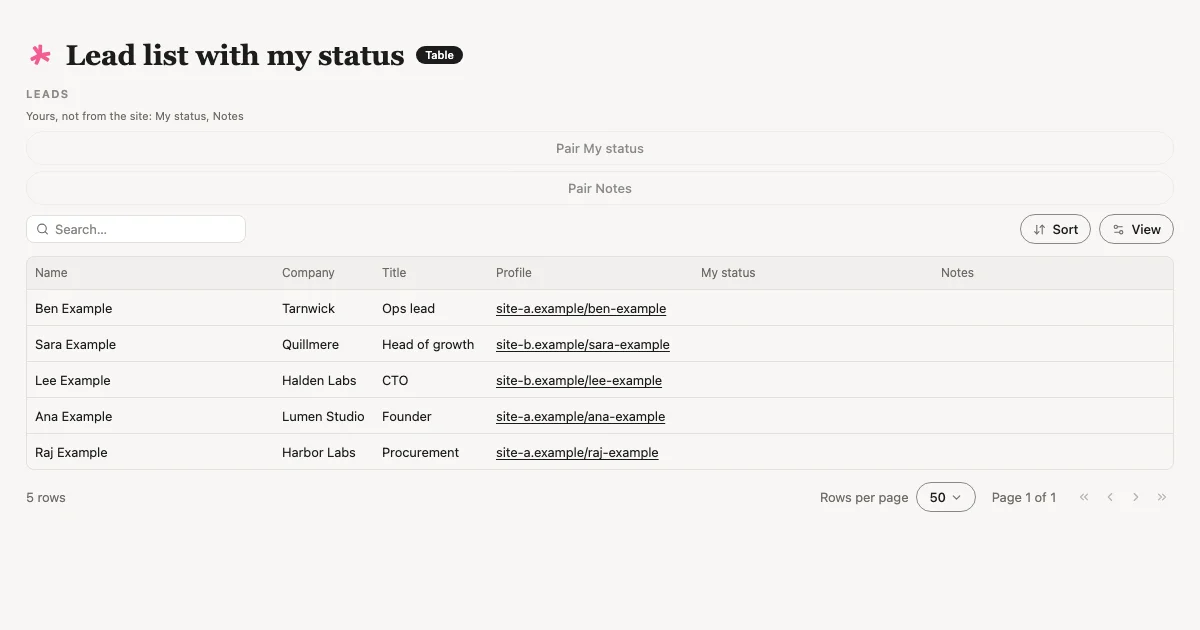Viewport: 1200px width, 630px height.
Task: Click the Quillmere company cell
Action: coord(310,344)
